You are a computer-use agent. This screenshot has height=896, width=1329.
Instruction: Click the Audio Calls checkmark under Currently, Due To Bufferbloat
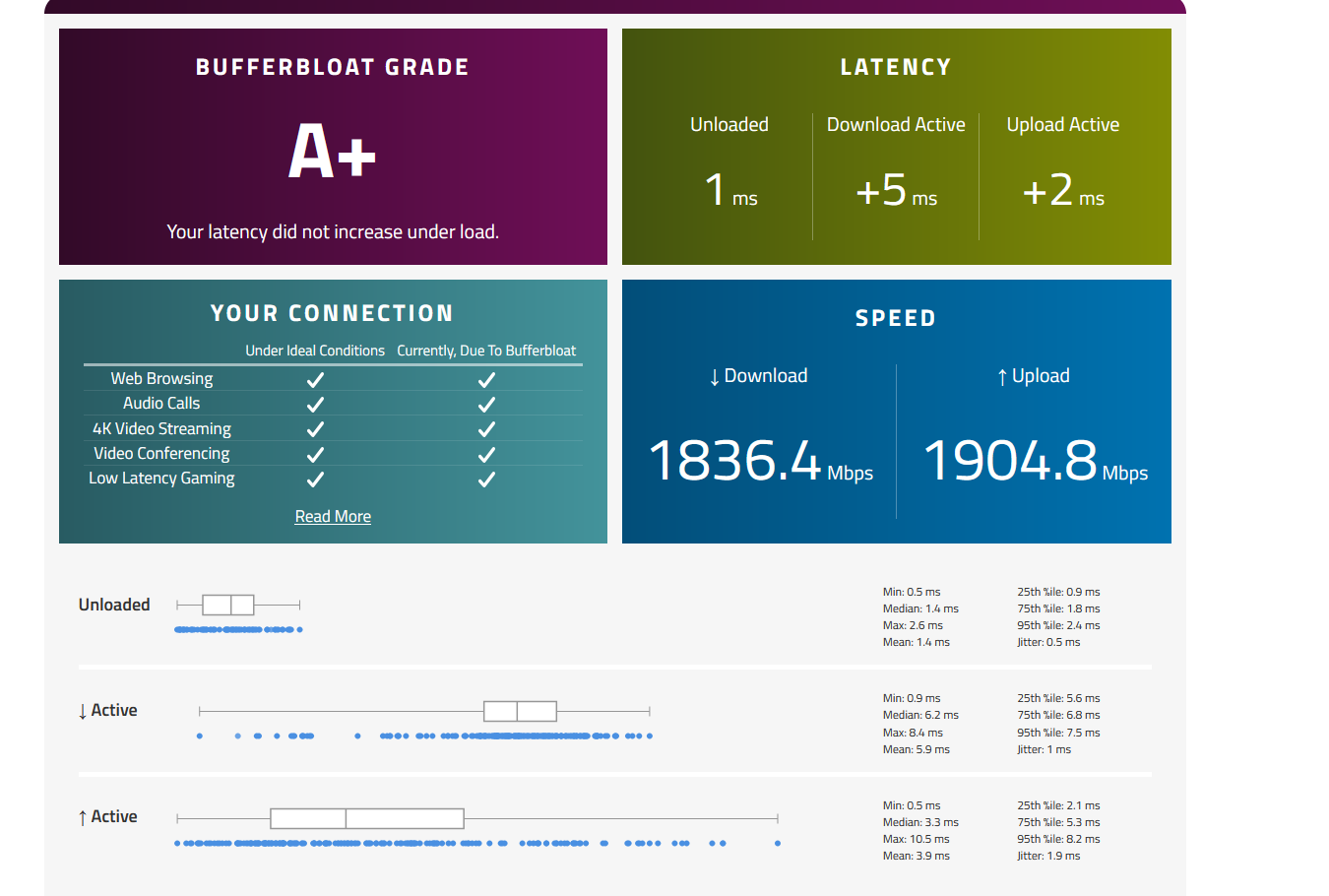pos(486,405)
